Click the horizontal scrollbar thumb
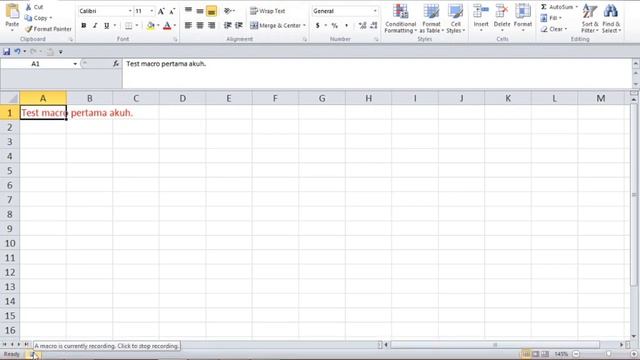Viewport: 640px width, 360px height. 495,345
